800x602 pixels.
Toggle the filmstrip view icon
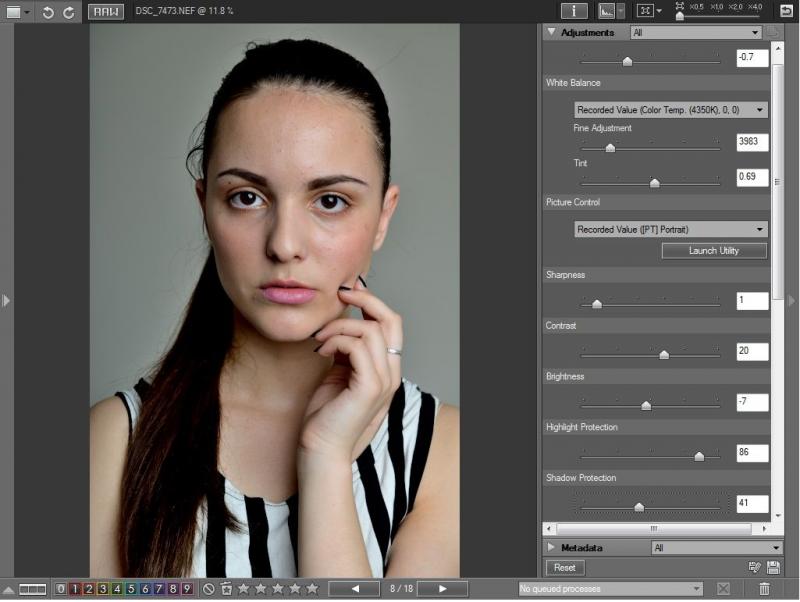pos(33,590)
